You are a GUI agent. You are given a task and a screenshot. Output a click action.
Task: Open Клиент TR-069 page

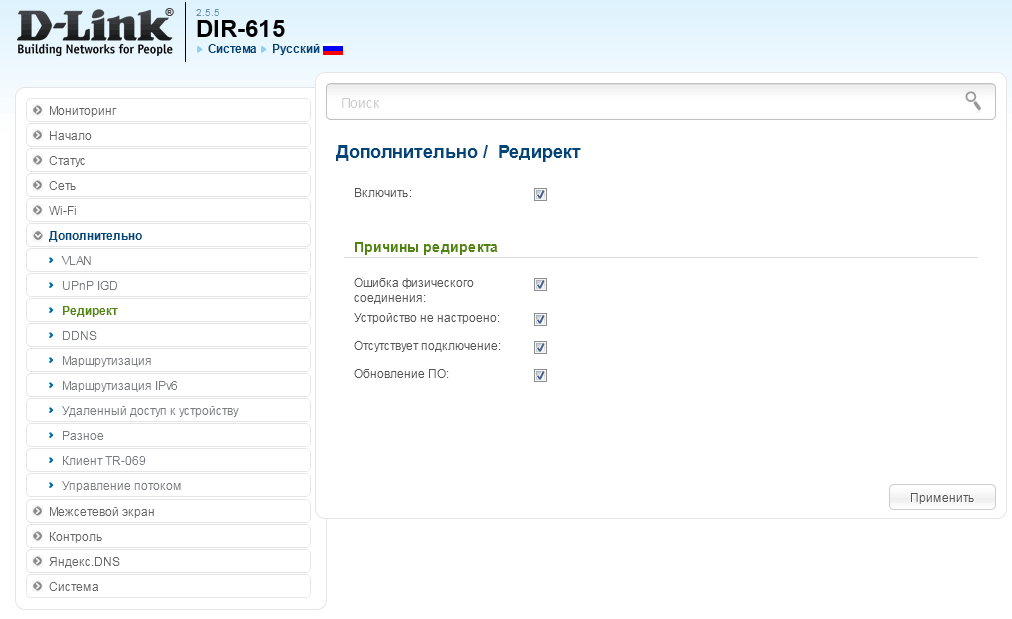[168, 461]
